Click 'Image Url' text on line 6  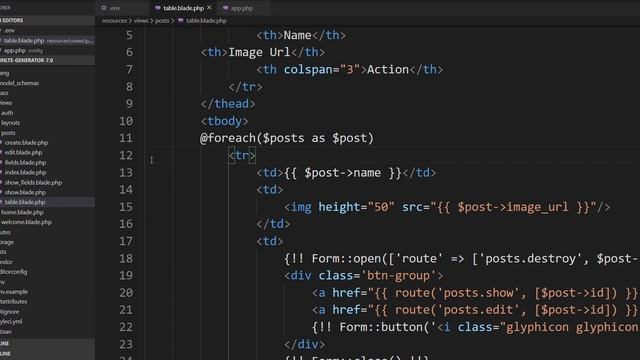tap(259, 52)
